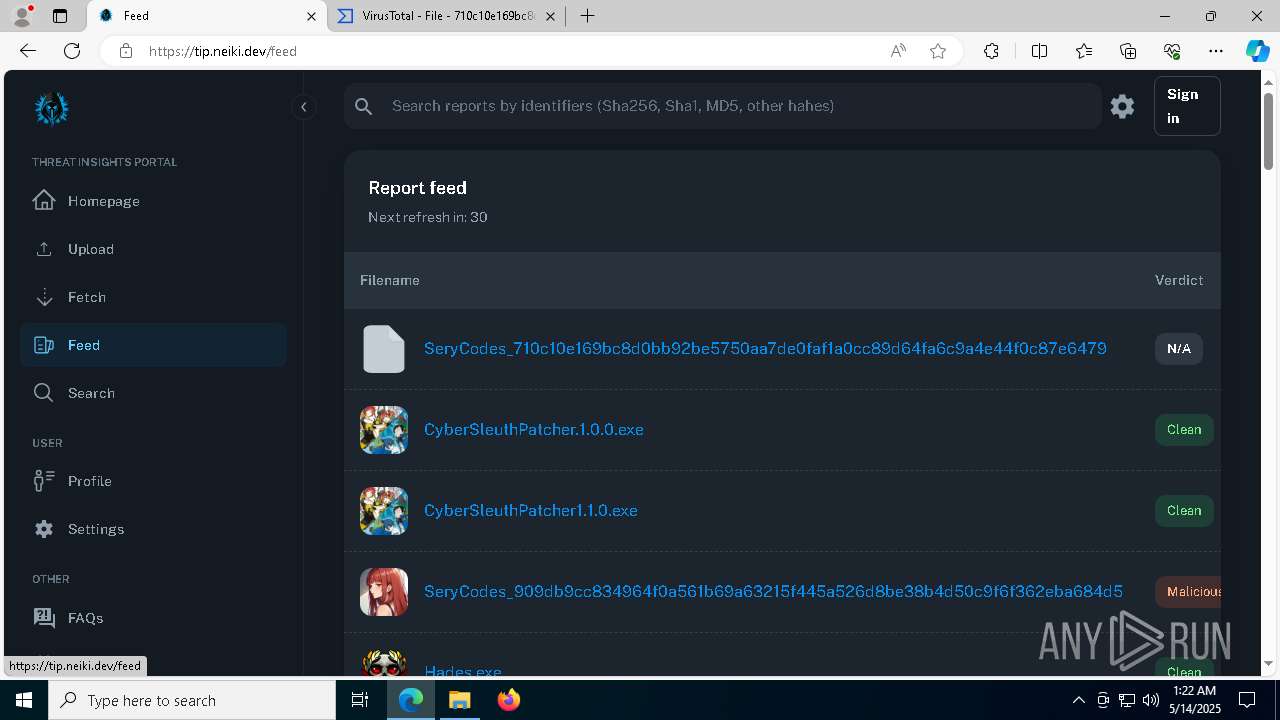1280x720 pixels.
Task: Open the browser Extensions icon
Action: [x=991, y=51]
